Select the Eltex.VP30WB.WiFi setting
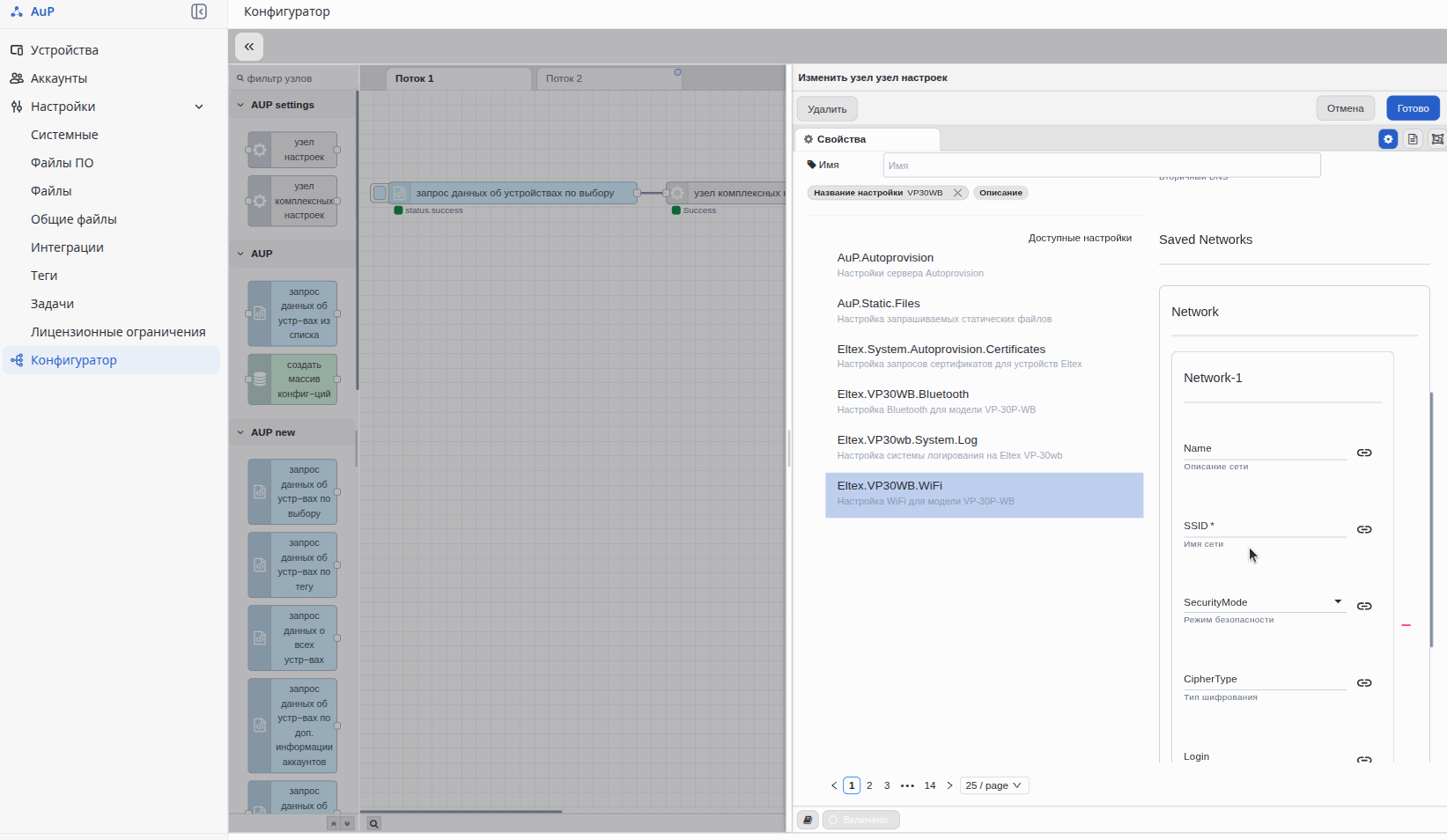This screenshot has height=840, width=1447. tap(984, 494)
